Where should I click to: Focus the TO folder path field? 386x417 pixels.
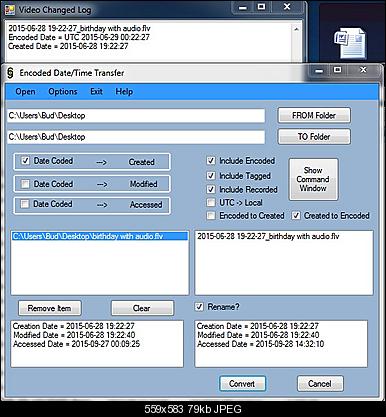coord(136,137)
